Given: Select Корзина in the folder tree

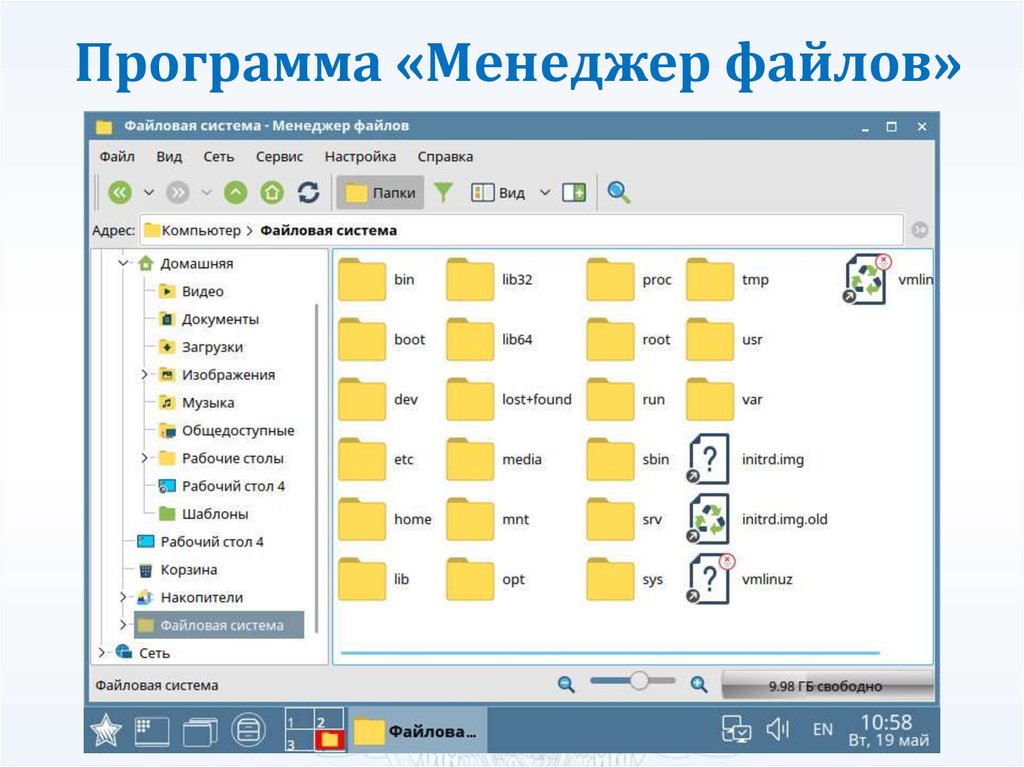Looking at the screenshot, I should [189, 570].
